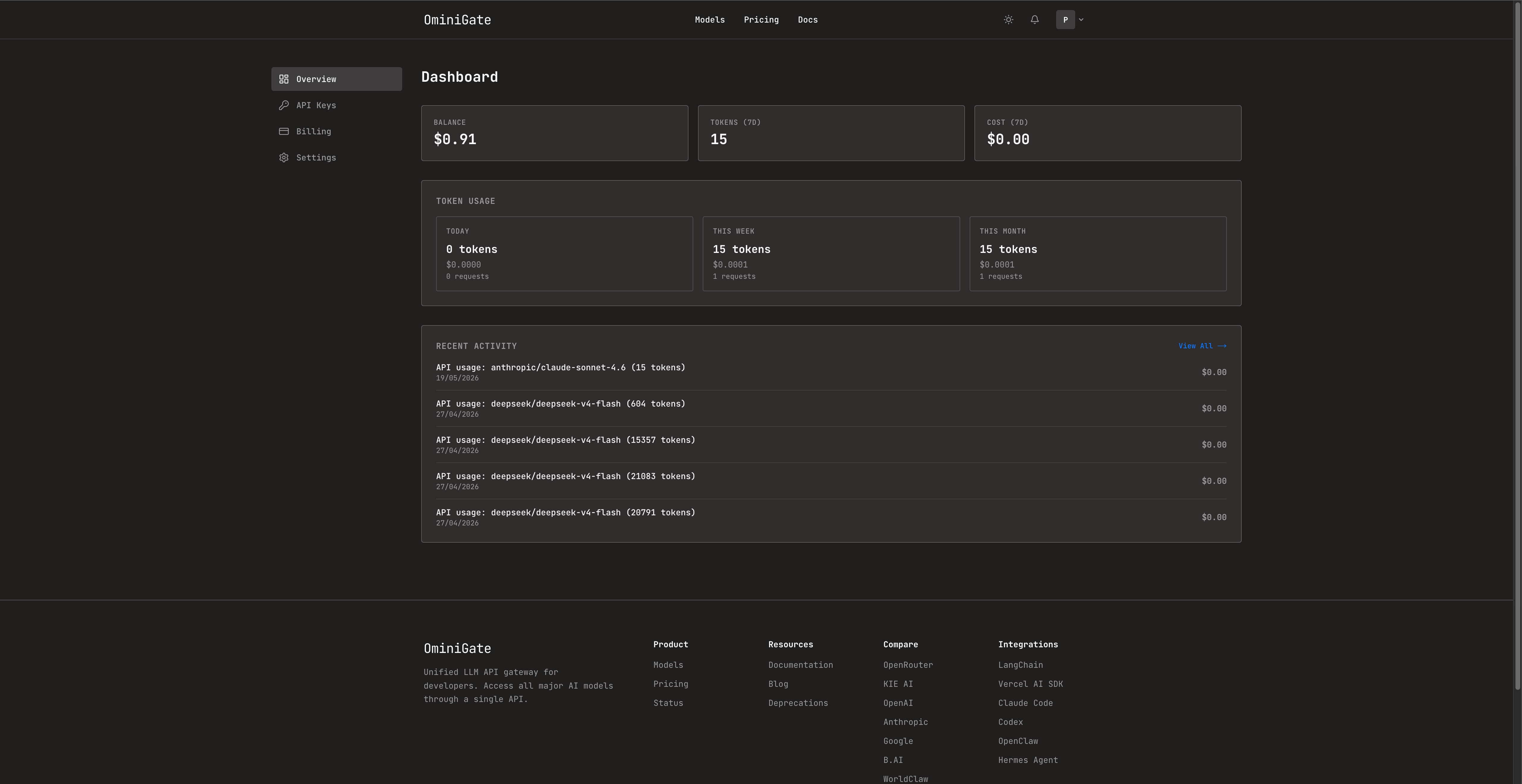The height and width of the screenshot is (784, 1522).
Task: Select the Cost (7D) card
Action: pyautogui.click(x=1108, y=133)
